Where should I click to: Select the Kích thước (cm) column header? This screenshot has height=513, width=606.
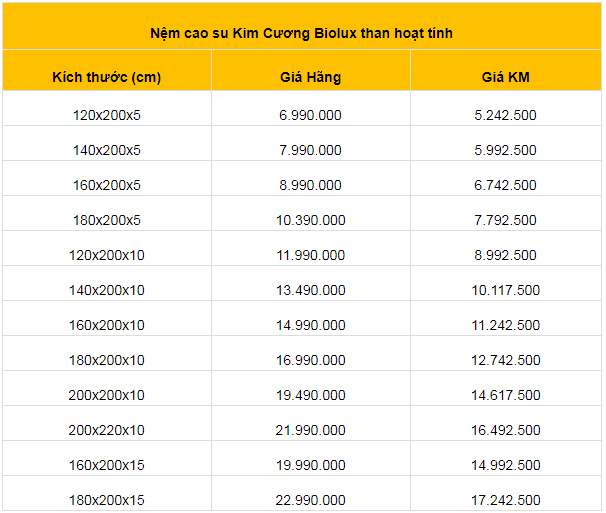coord(107,77)
